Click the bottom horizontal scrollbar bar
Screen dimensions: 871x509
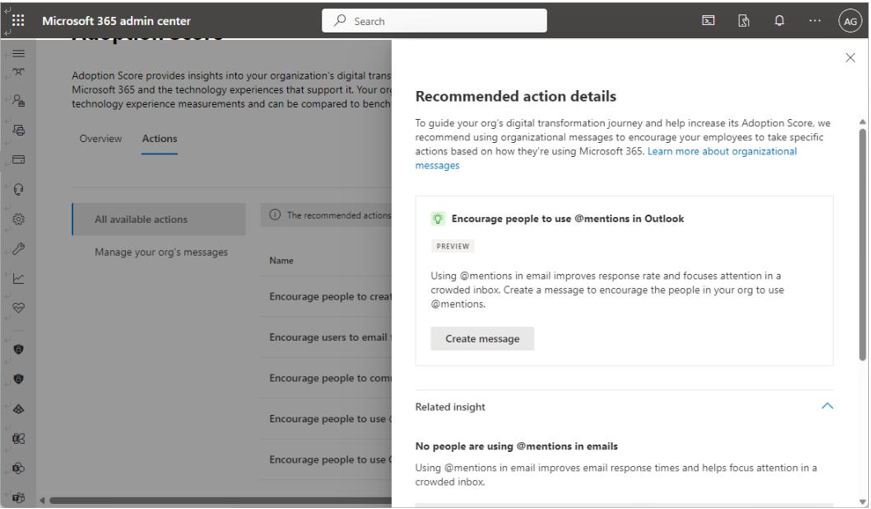point(221,500)
